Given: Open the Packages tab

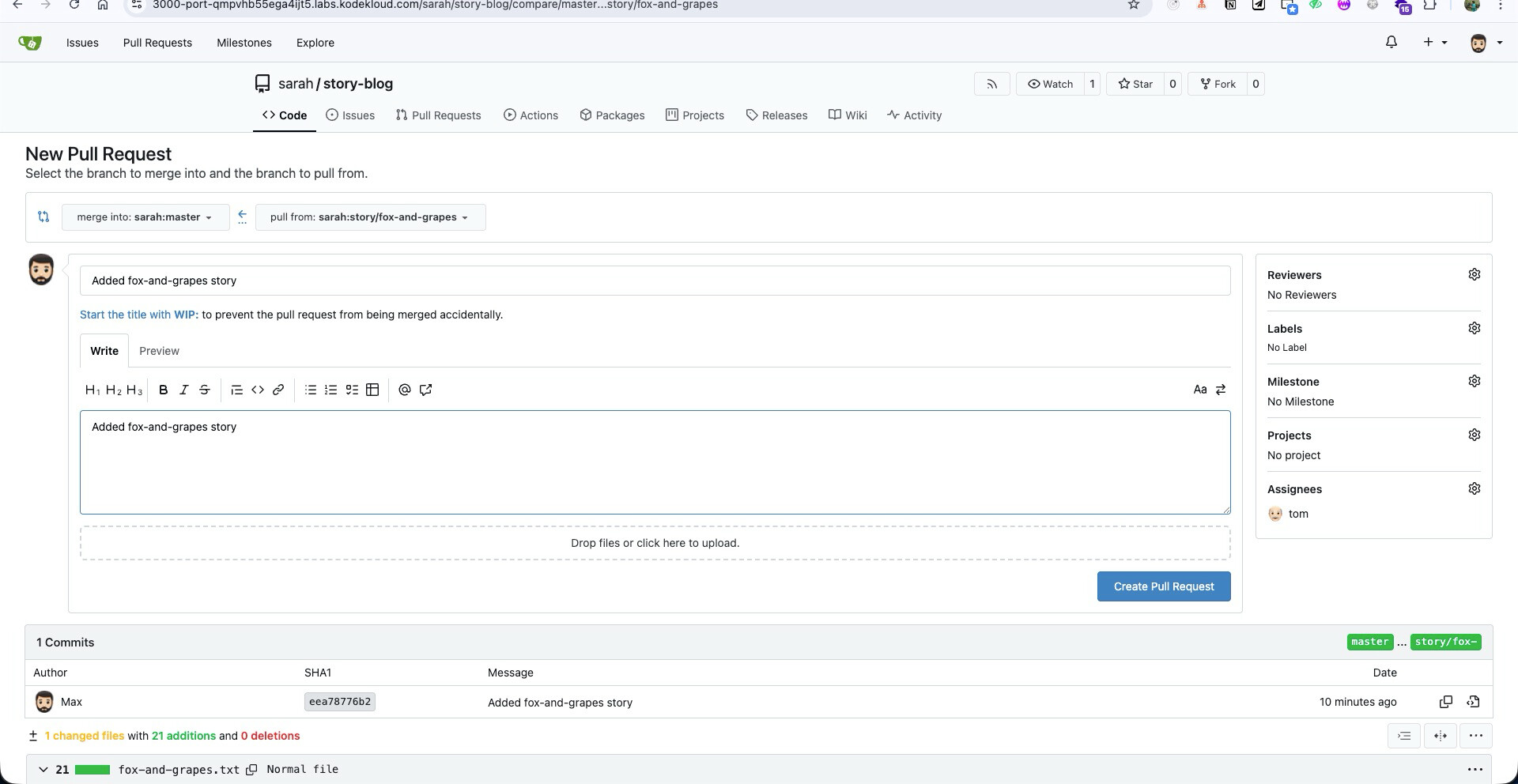Looking at the screenshot, I should [x=612, y=115].
